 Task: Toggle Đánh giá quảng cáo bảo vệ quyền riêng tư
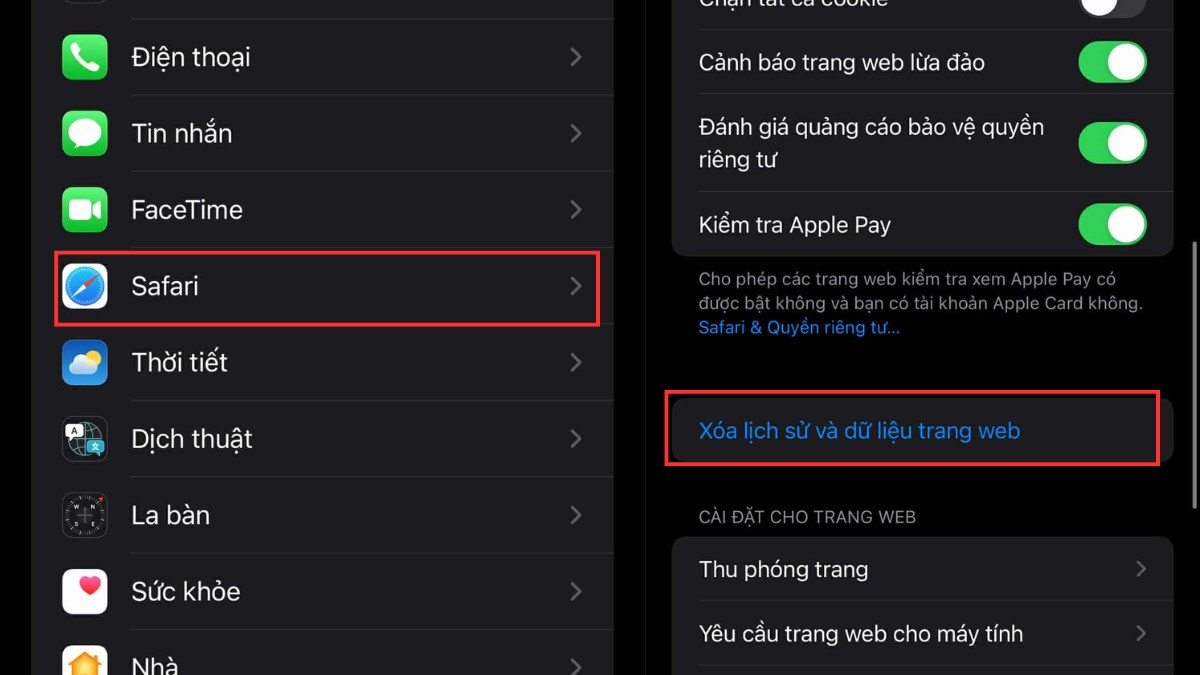click(x=1112, y=143)
